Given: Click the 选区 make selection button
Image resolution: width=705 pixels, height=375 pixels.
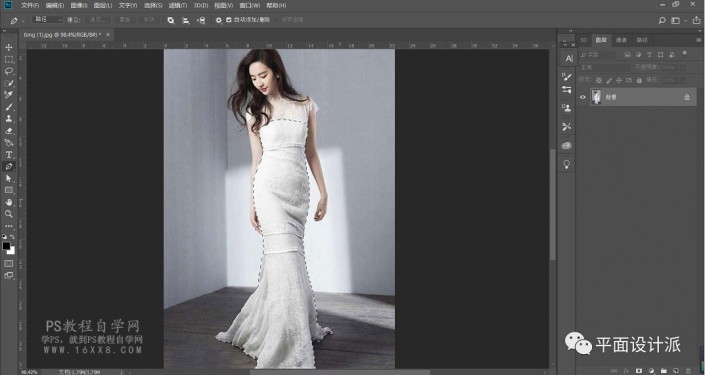Looking at the screenshot, I should tap(97, 20).
